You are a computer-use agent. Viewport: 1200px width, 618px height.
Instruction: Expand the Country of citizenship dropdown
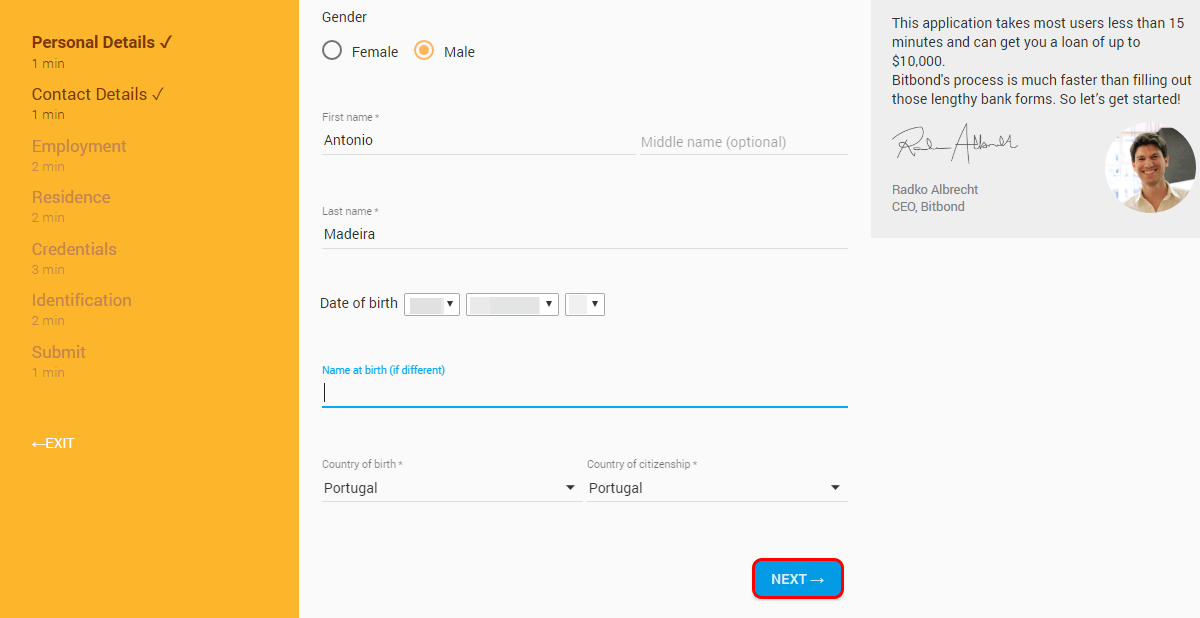(x=717, y=488)
